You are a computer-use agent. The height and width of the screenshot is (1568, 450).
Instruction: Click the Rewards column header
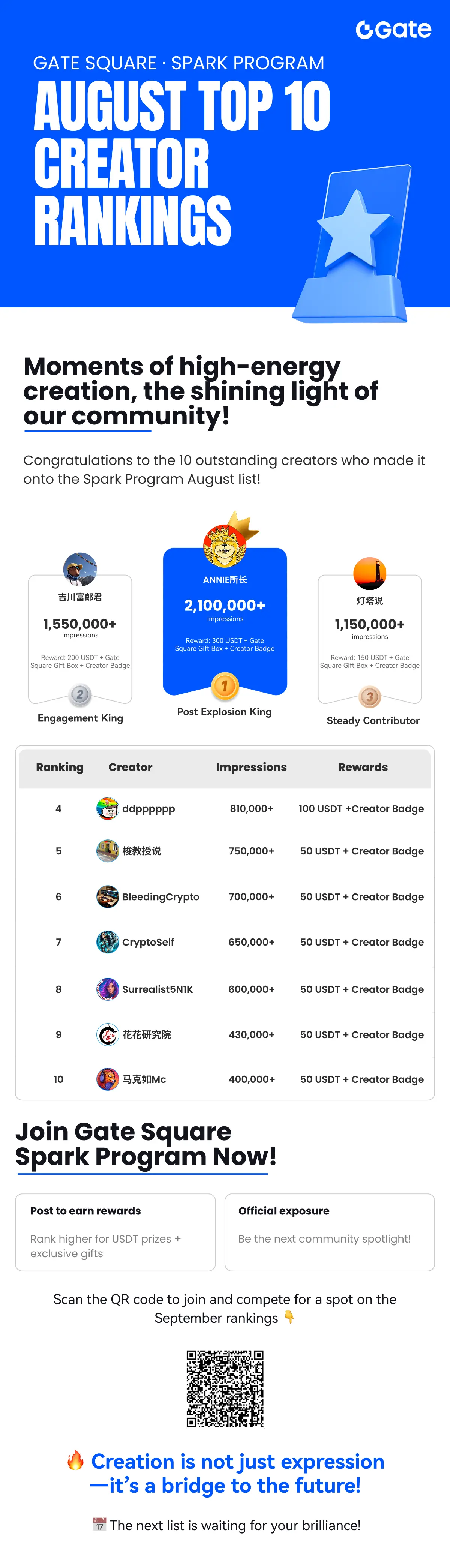(x=363, y=767)
